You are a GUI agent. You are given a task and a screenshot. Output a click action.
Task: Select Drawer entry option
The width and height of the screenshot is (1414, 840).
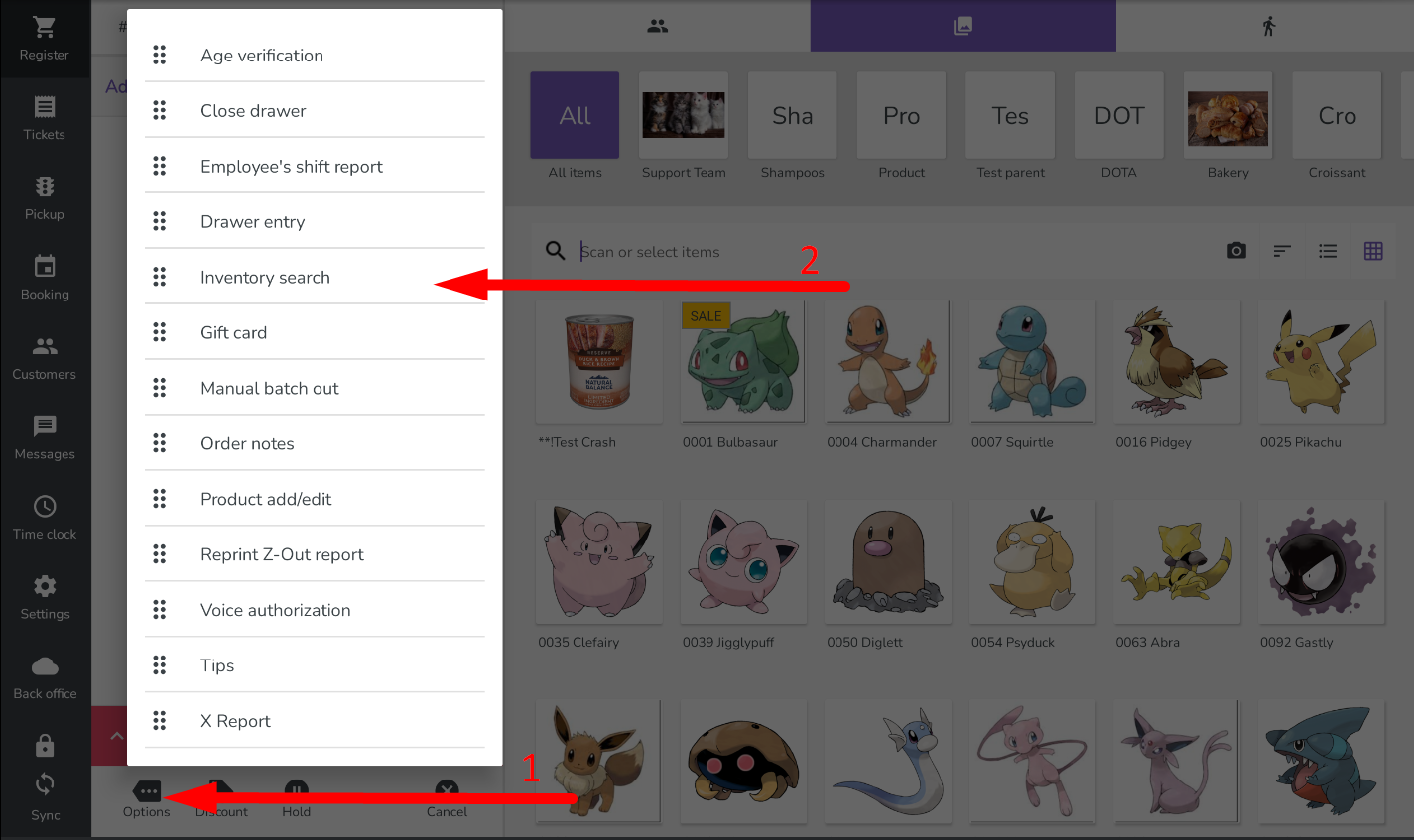pyautogui.click(x=315, y=222)
